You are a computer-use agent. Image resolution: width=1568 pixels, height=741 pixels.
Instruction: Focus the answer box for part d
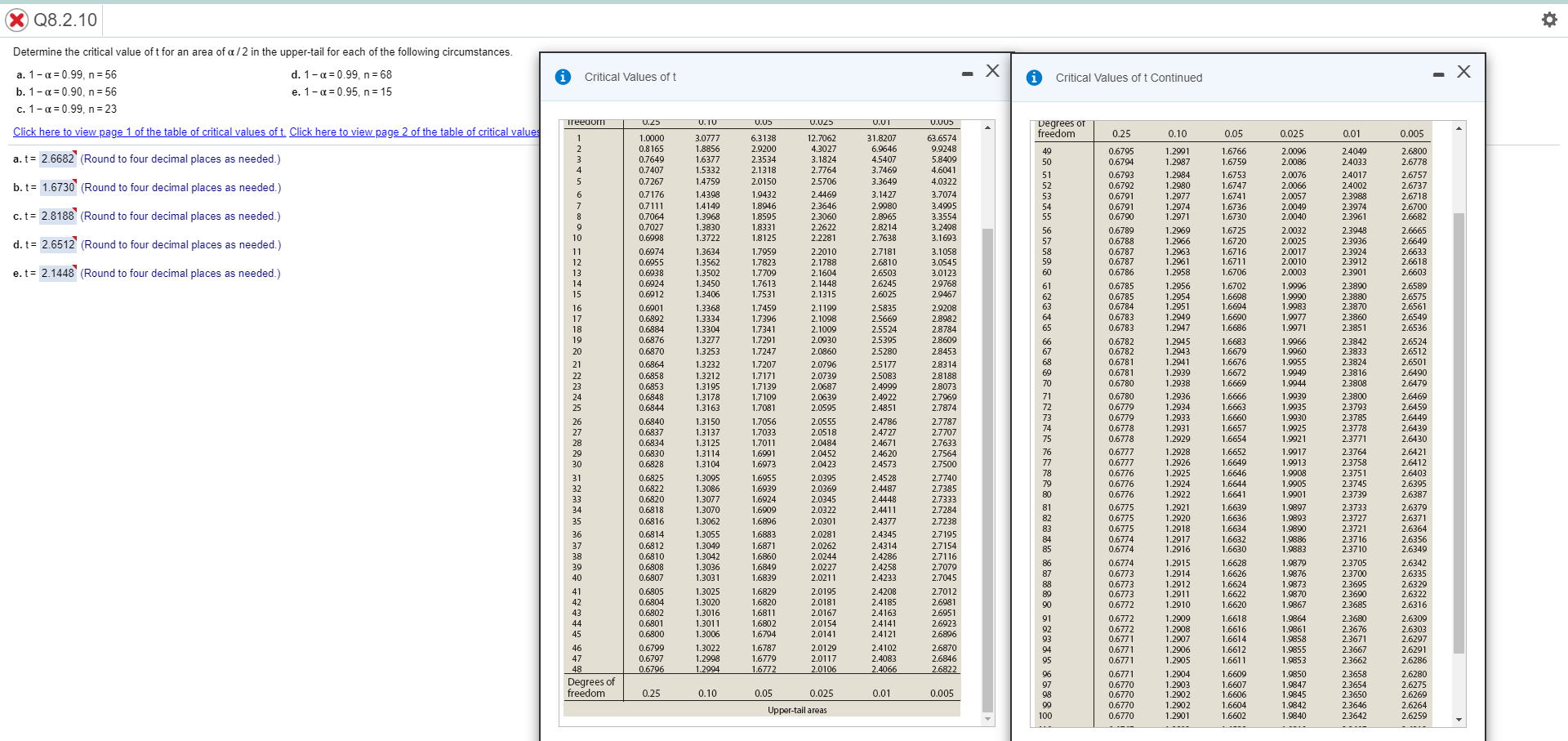[58, 244]
